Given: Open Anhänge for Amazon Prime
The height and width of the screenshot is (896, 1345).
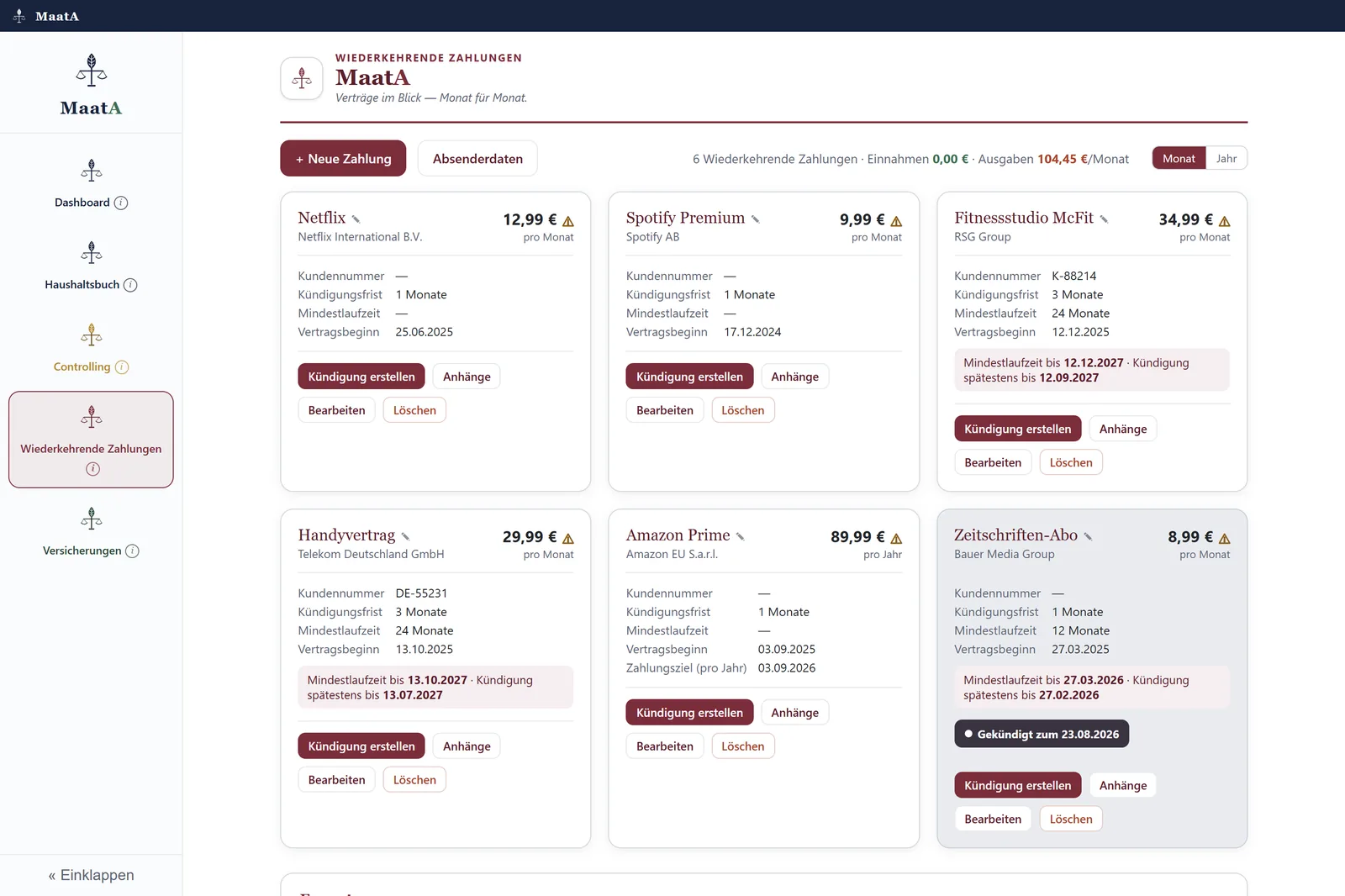Looking at the screenshot, I should pos(795,713).
